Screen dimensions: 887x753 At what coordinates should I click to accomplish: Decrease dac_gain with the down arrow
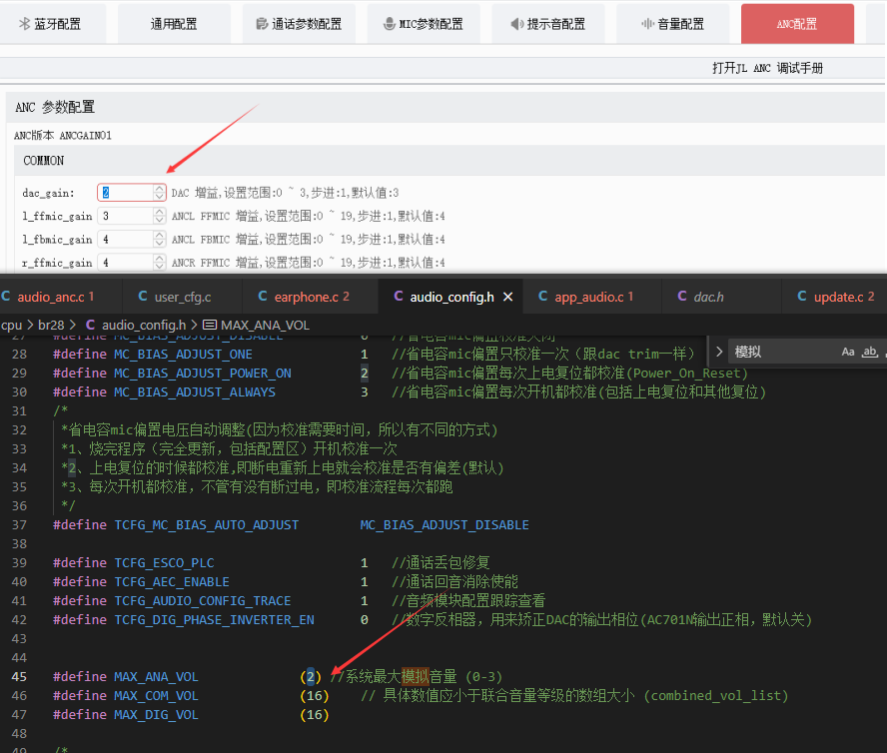(160, 197)
